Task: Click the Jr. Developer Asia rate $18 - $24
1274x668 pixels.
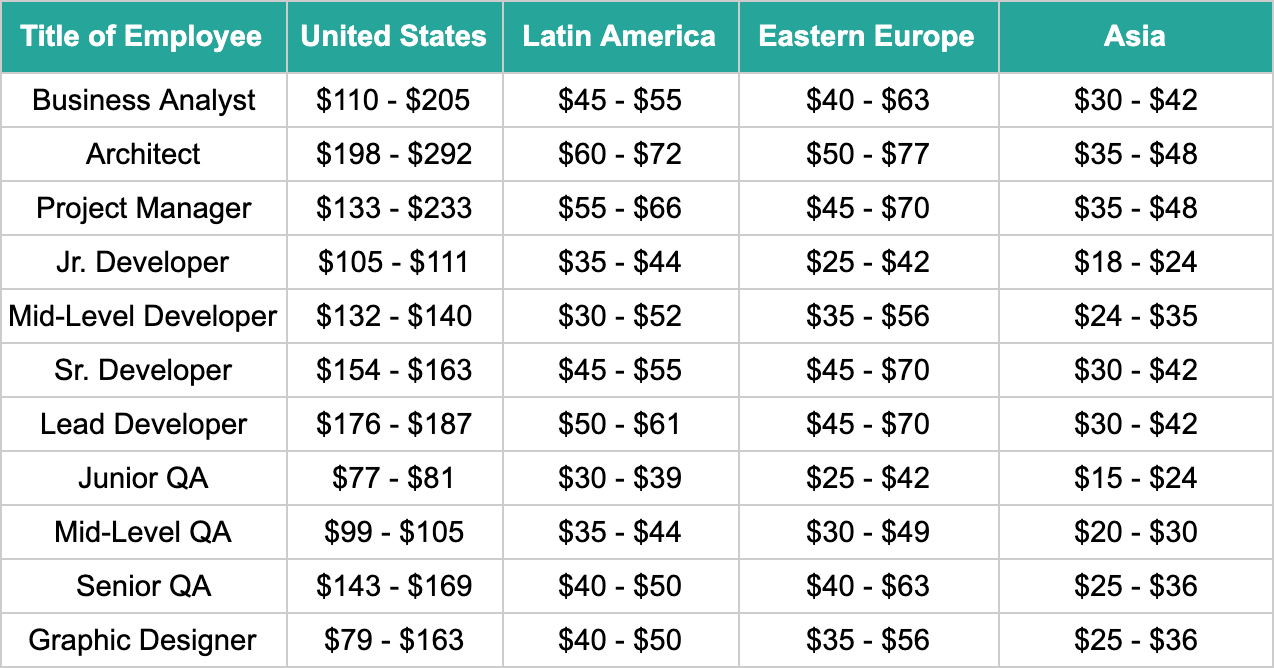Action: pos(1135,262)
